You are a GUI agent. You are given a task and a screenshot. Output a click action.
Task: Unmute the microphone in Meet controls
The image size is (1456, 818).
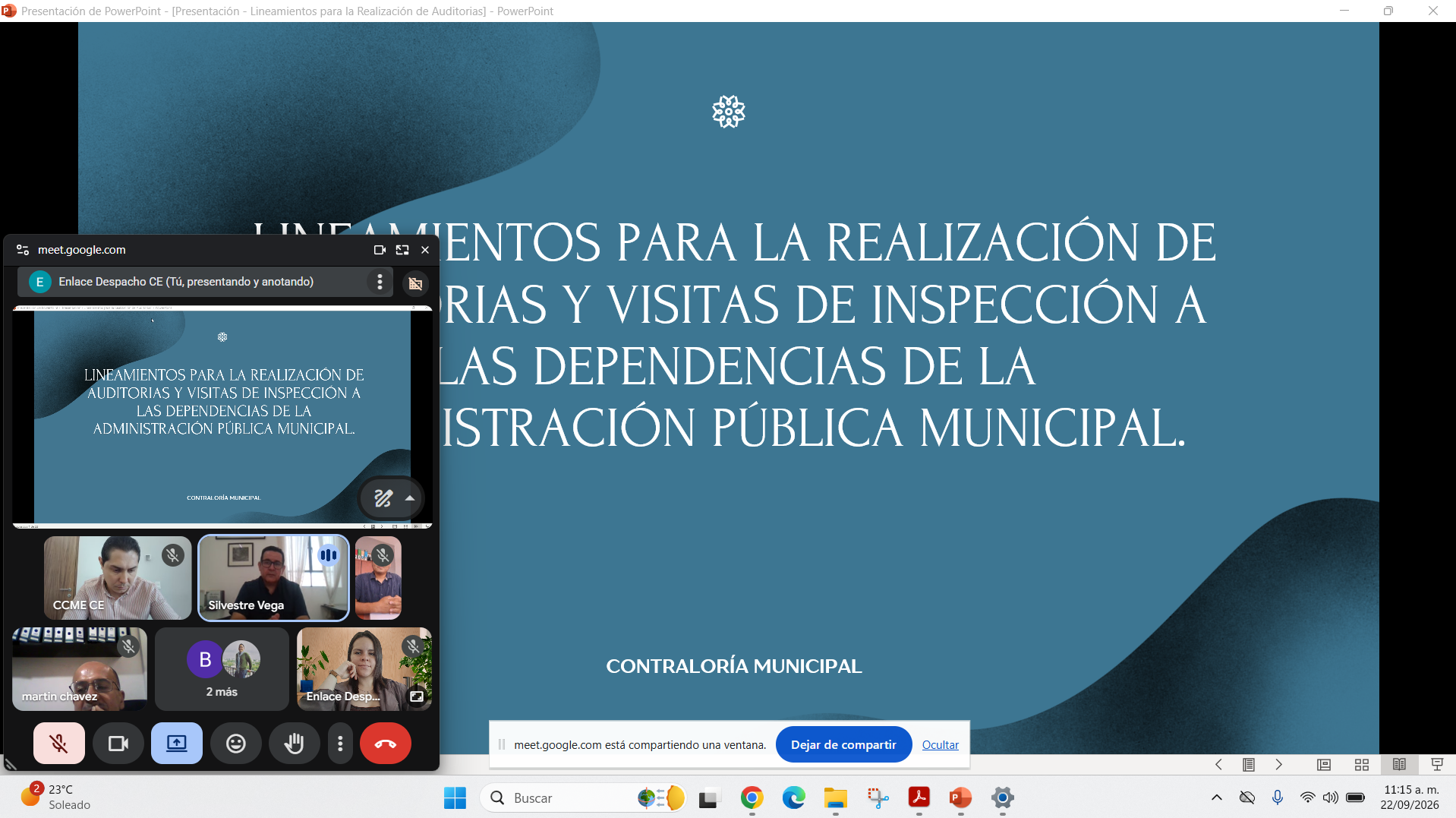click(x=59, y=744)
